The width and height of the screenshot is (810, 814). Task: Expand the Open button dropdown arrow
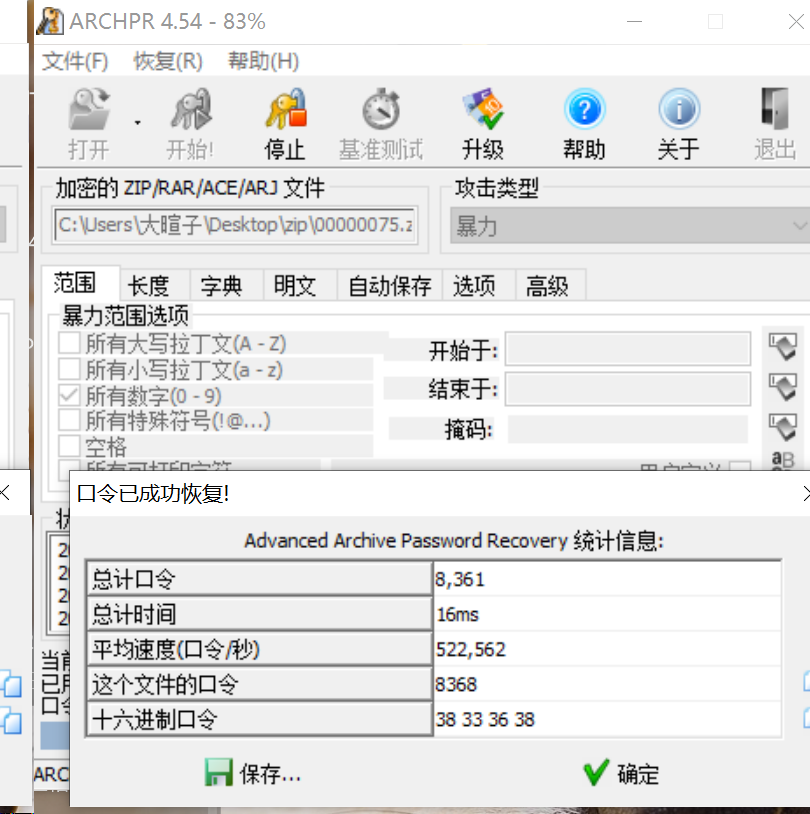pyautogui.click(x=138, y=123)
